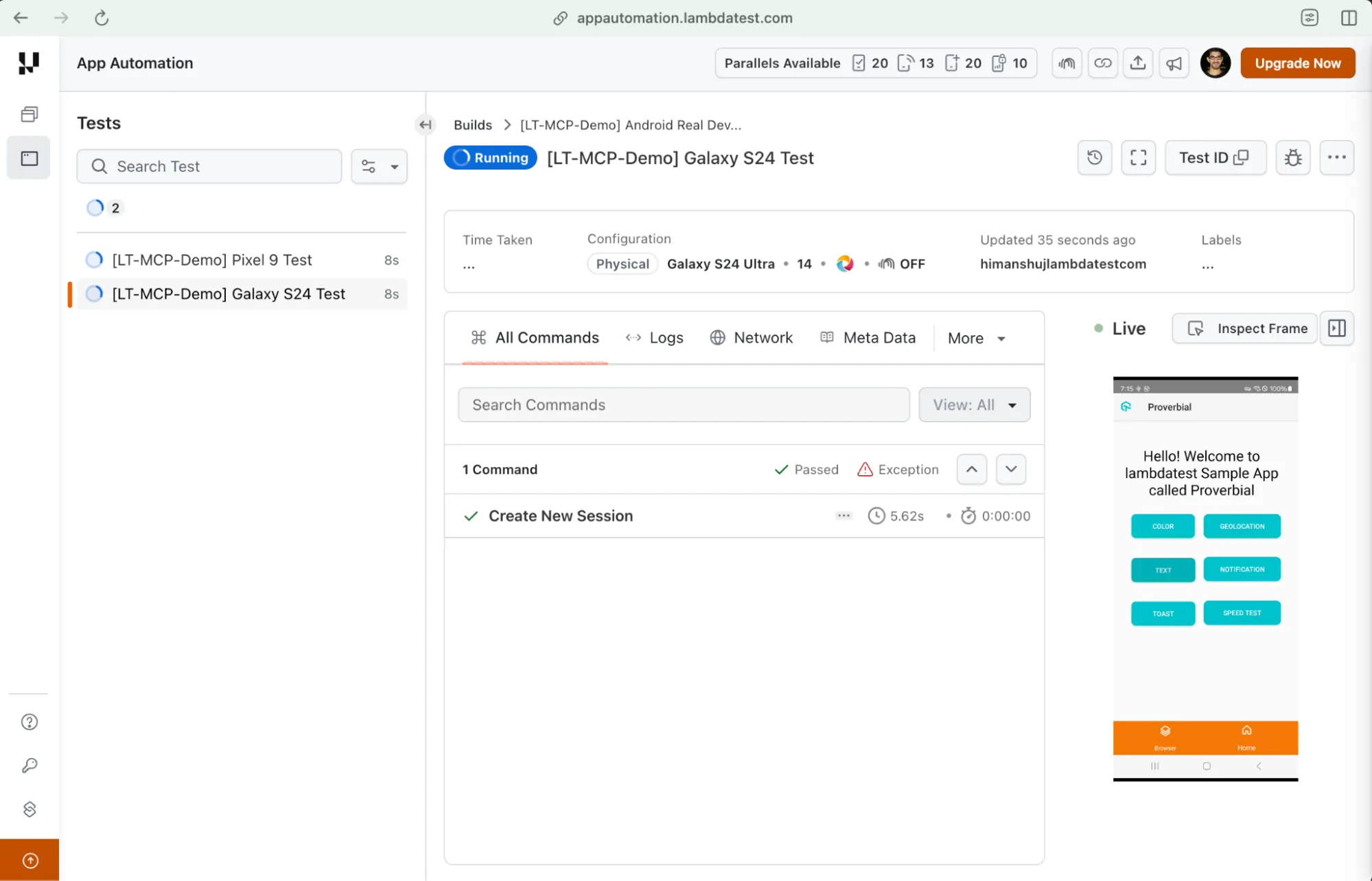Tap the TEXT button in the live device

point(1163,570)
